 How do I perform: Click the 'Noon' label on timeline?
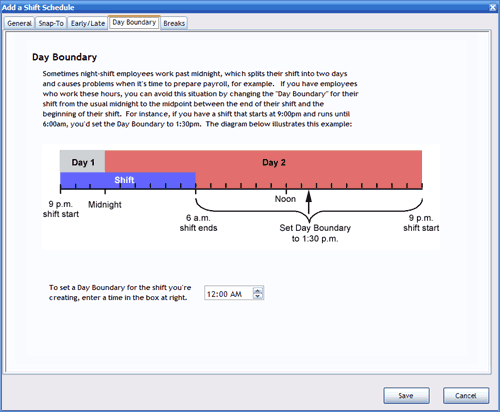[285, 199]
